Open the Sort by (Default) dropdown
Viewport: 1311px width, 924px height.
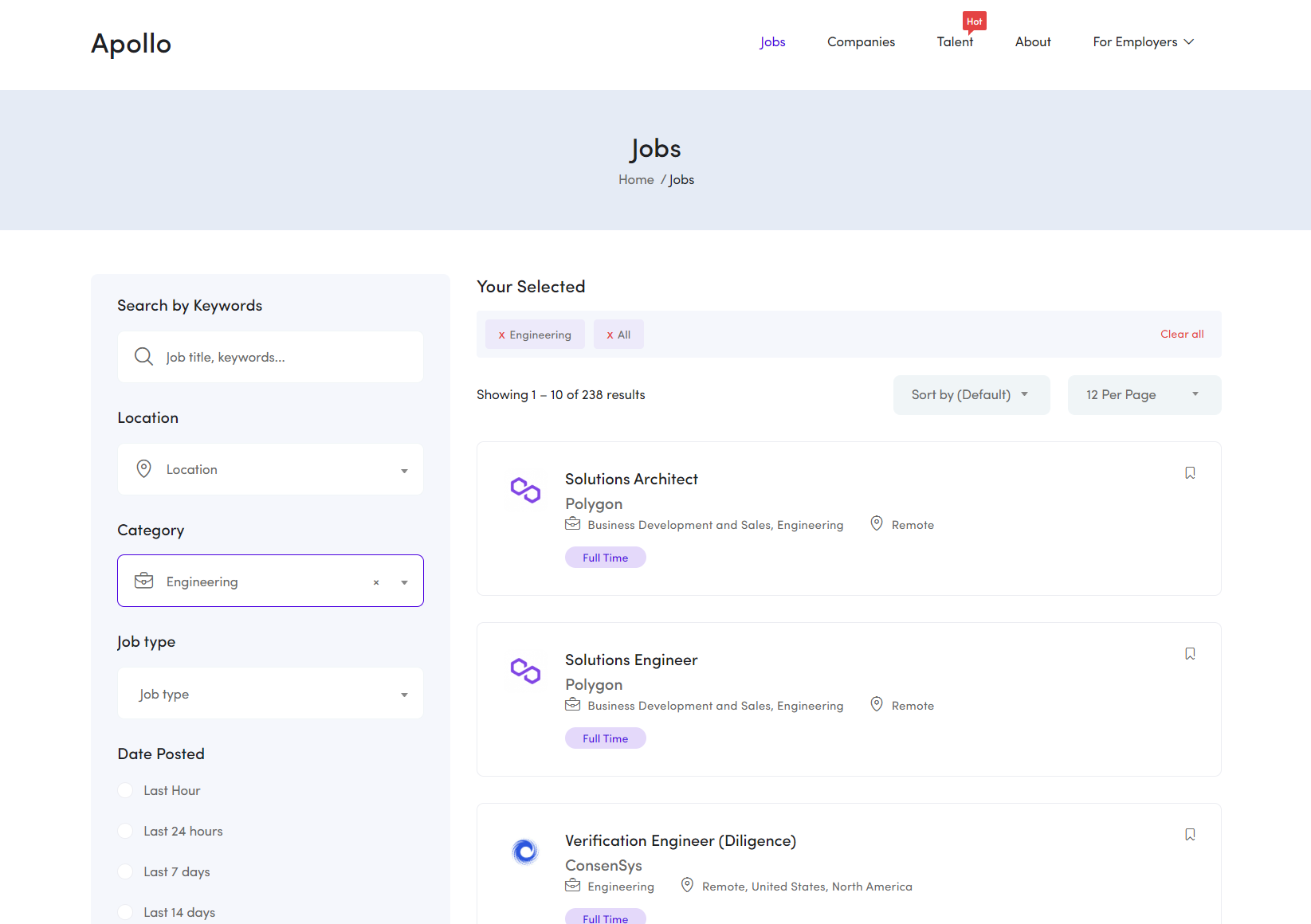point(971,395)
